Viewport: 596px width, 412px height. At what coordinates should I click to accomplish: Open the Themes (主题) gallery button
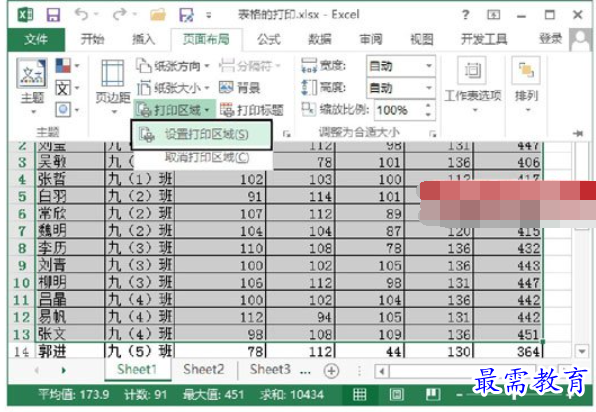32,86
